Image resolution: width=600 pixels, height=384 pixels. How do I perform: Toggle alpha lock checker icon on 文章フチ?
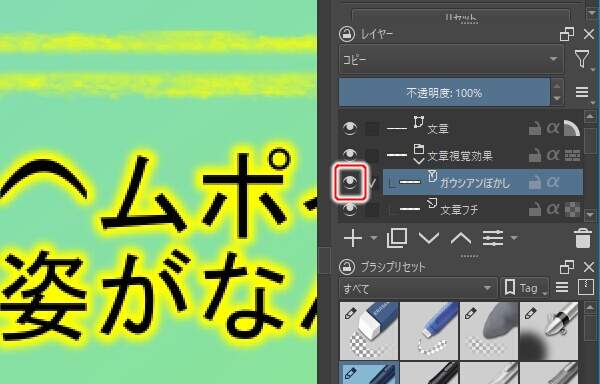click(x=572, y=209)
